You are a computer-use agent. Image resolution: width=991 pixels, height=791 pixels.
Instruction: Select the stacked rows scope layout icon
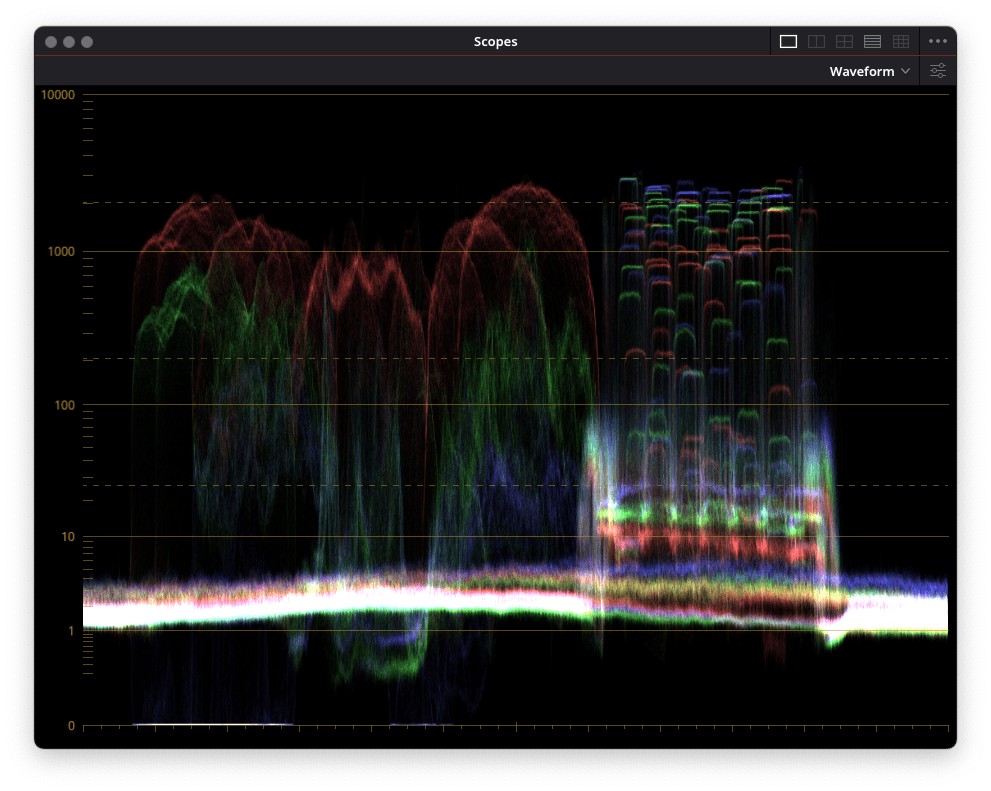pyautogui.click(x=872, y=41)
